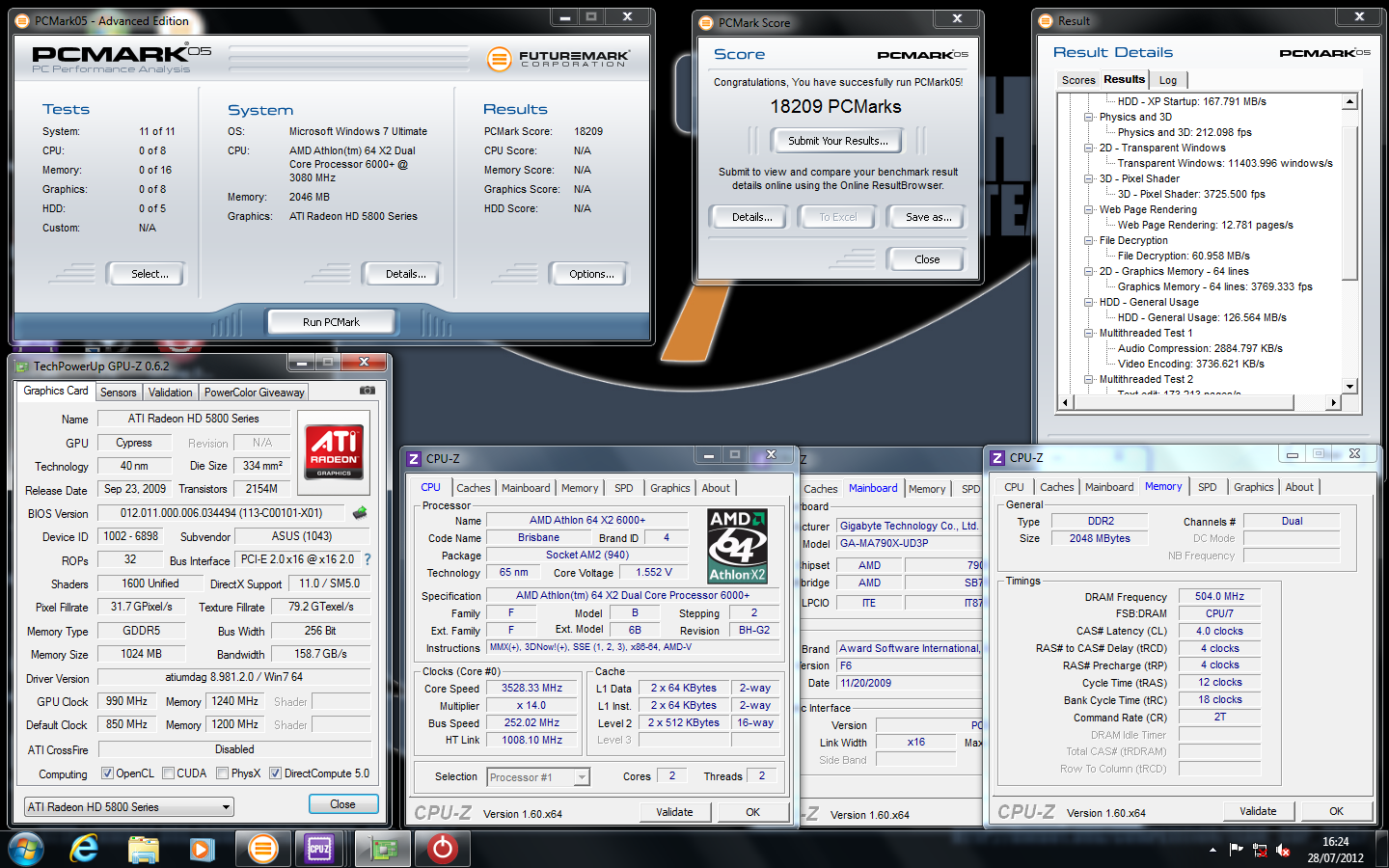The height and width of the screenshot is (868, 1389).
Task: Click the BIOS Version field in GPU-Z
Action: pyautogui.click(x=221, y=513)
